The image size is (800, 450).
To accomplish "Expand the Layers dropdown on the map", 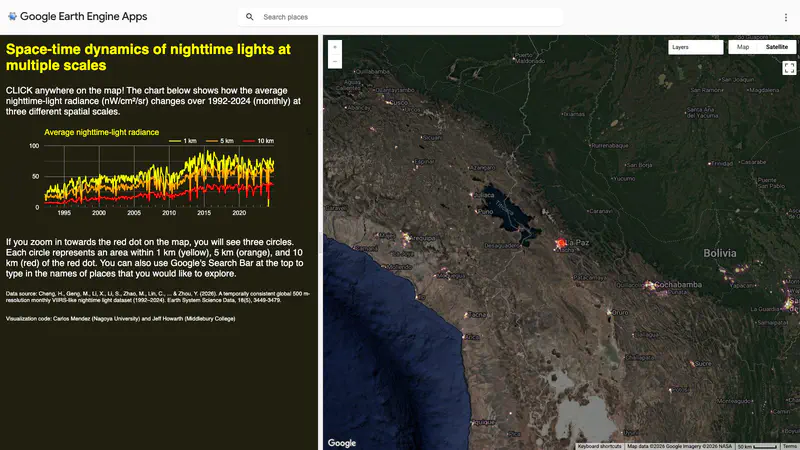I will [x=695, y=47].
